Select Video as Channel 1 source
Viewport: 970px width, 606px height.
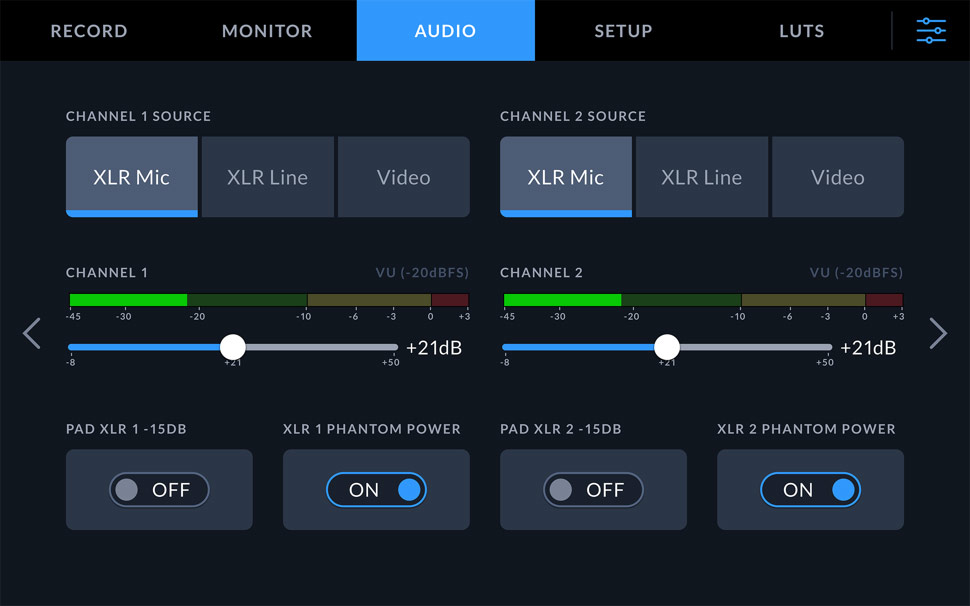[x=403, y=176]
